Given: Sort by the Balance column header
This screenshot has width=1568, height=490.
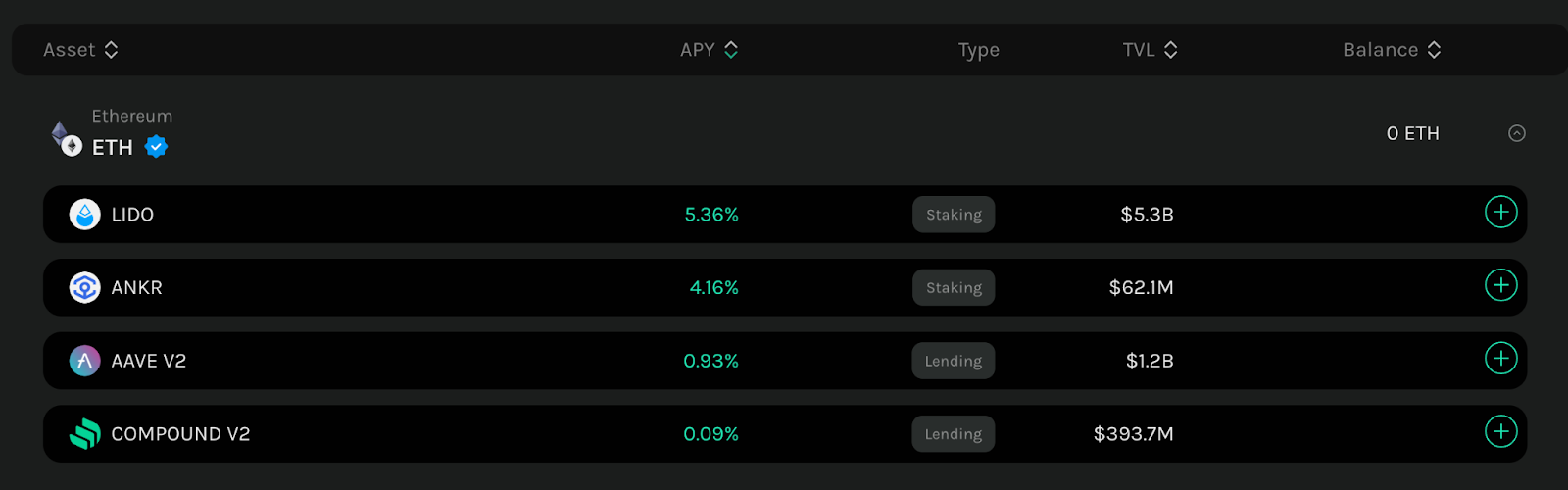Looking at the screenshot, I should pyautogui.click(x=1392, y=50).
